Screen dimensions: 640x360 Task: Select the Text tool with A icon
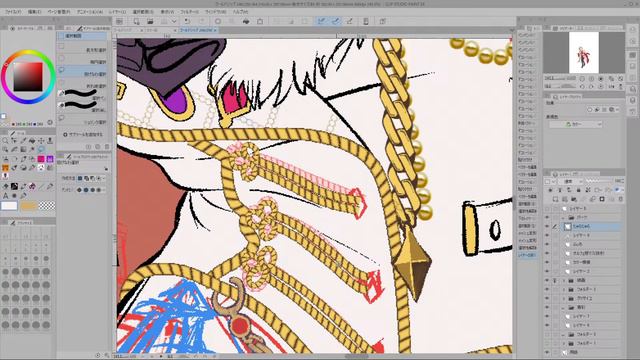pos(5,195)
